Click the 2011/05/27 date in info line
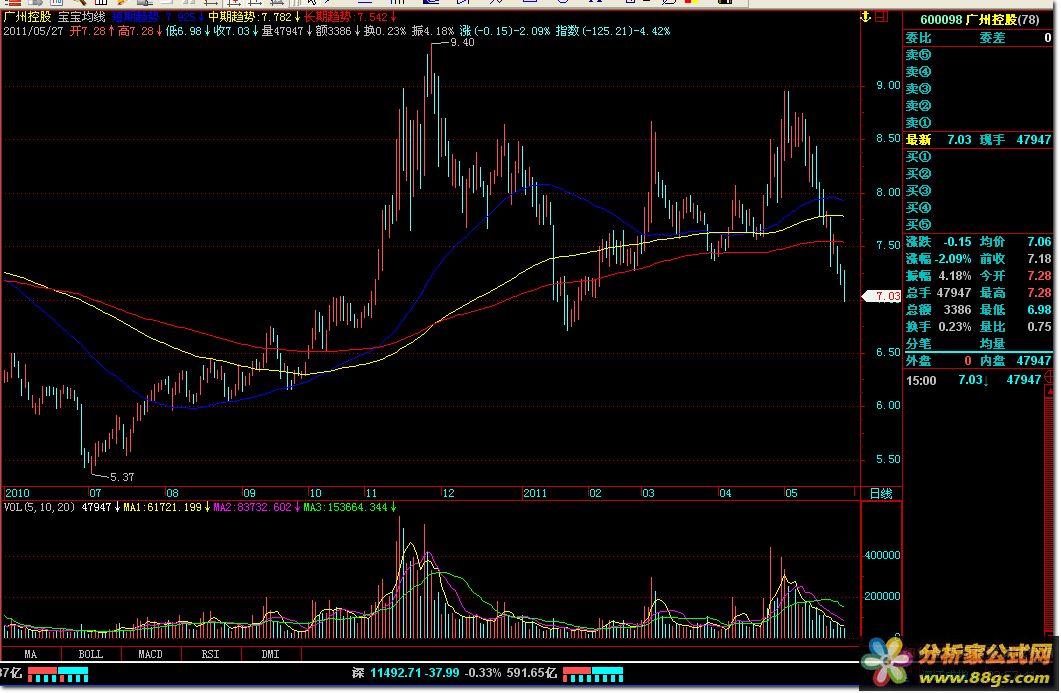The image size is (1061, 693). [32, 31]
